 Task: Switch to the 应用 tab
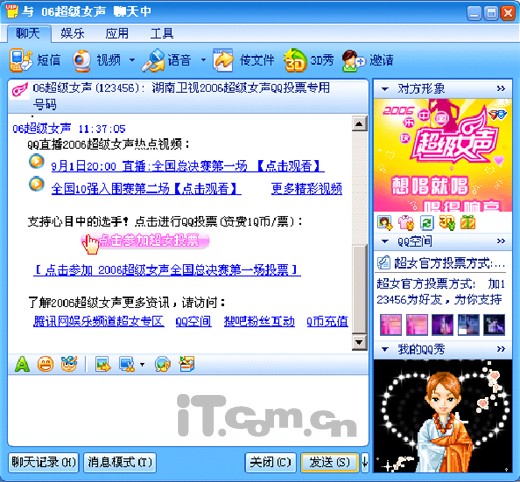(117, 33)
